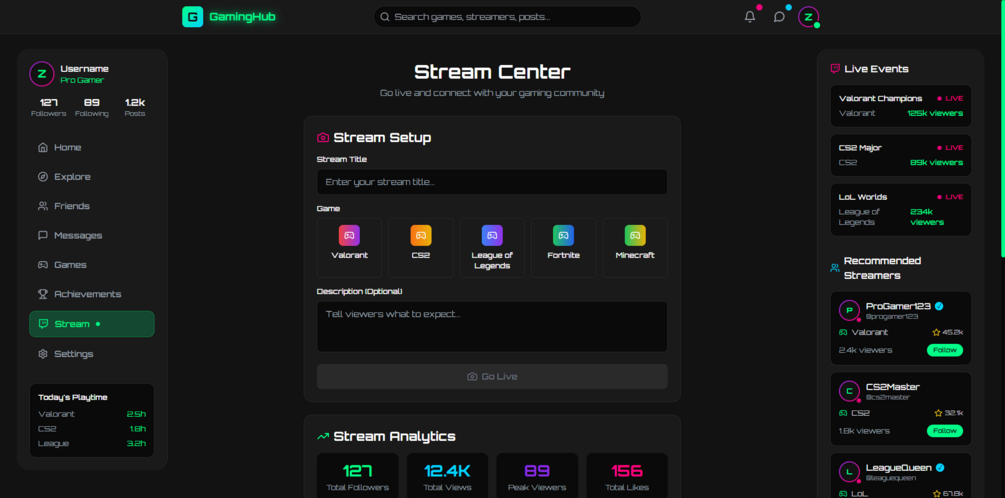Screen dimensions: 1005x498
Task: Click LeagueQueen's verified badge
Action: [x=940, y=467]
